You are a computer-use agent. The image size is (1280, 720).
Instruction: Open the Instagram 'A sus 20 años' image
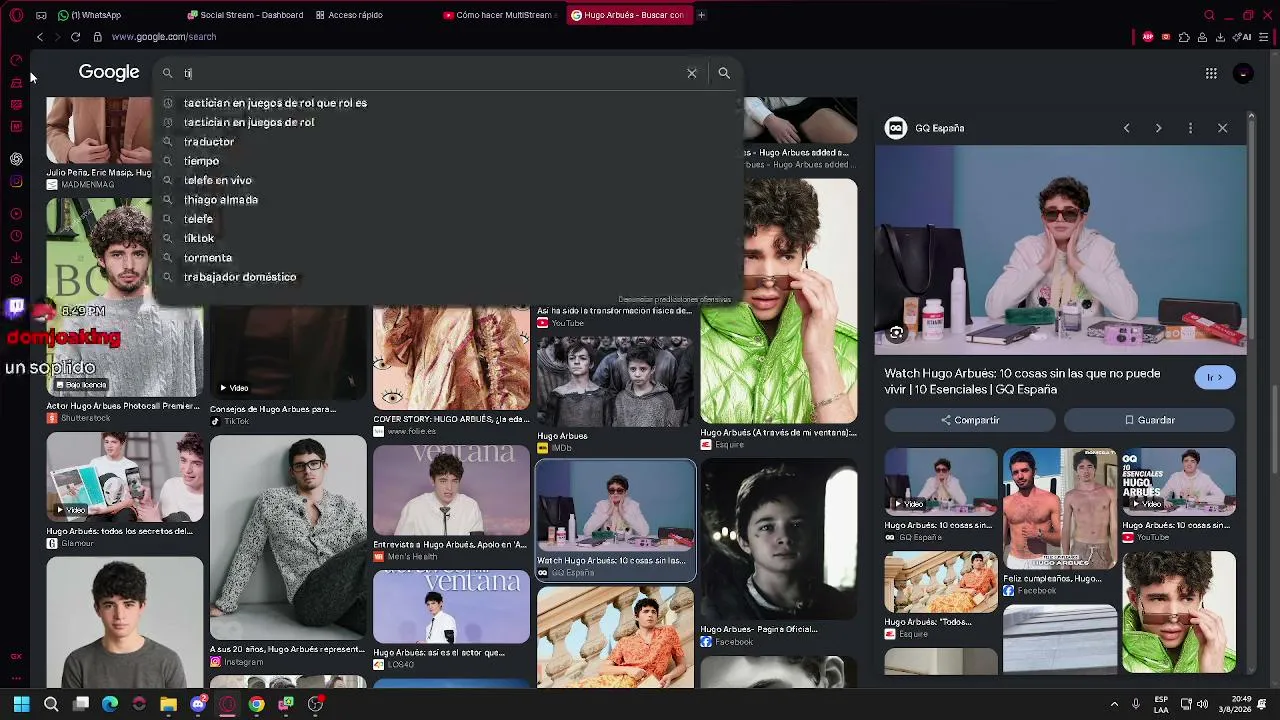(288, 537)
